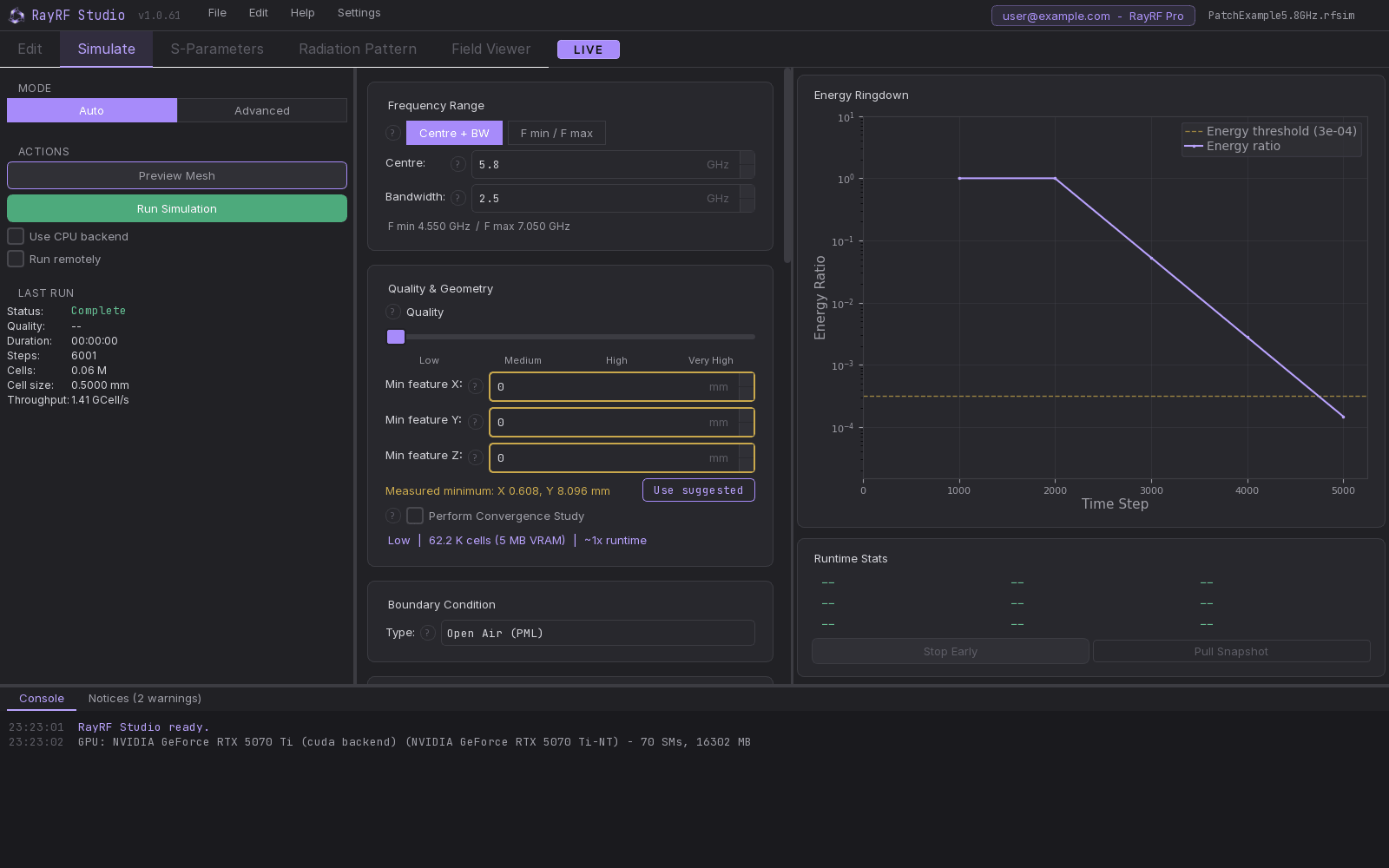Image resolution: width=1389 pixels, height=868 pixels.
Task: Switch to the Radiation Pattern tab
Action: 358,49
